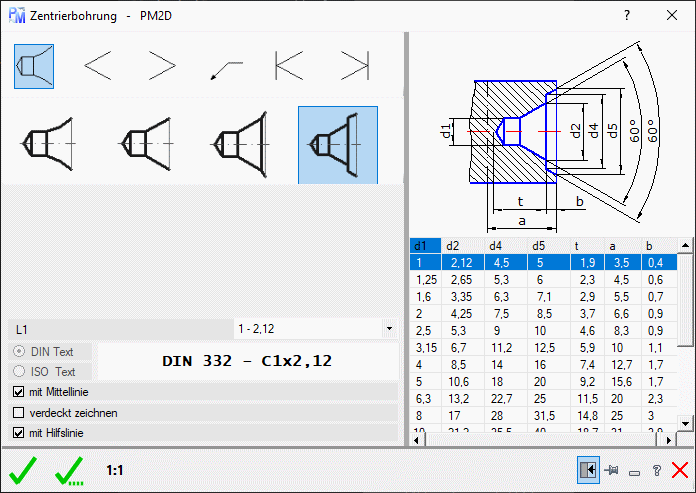Click the red X cancel icon at bottom
The height and width of the screenshot is (493, 696).
(x=680, y=469)
